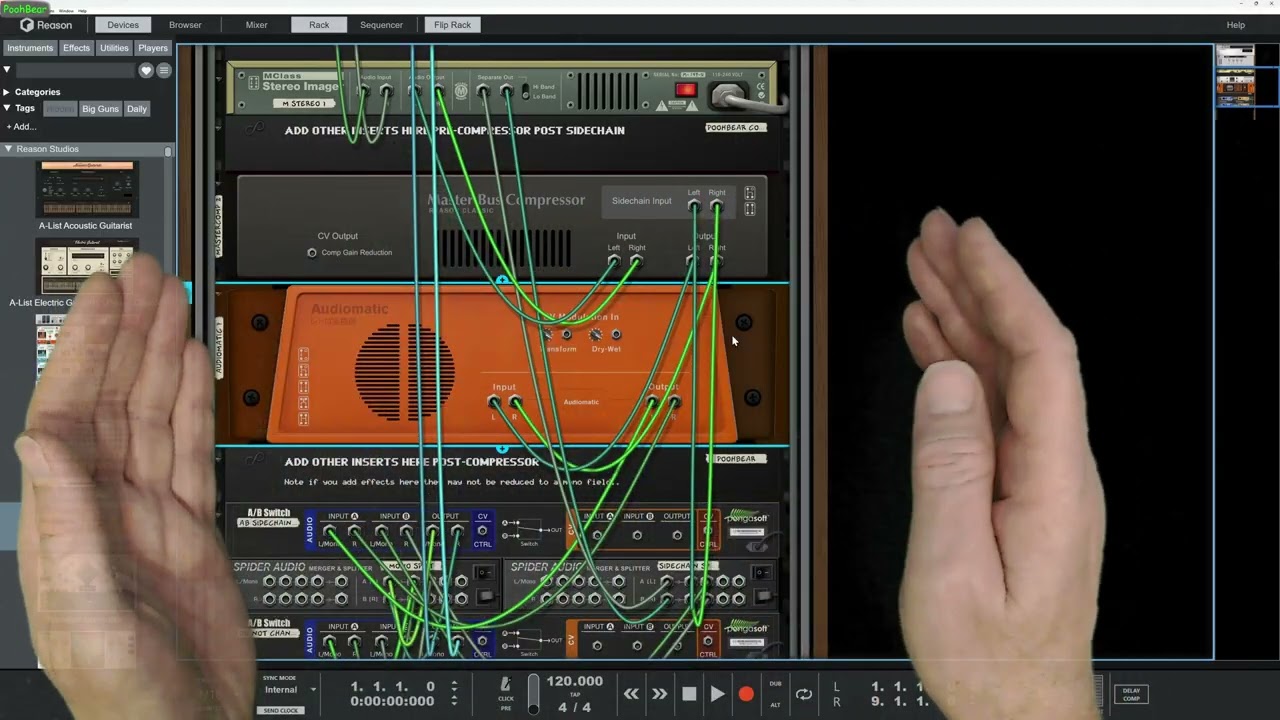Toggle loop mode in the transport
This screenshot has width=1280, height=720.
[804, 693]
